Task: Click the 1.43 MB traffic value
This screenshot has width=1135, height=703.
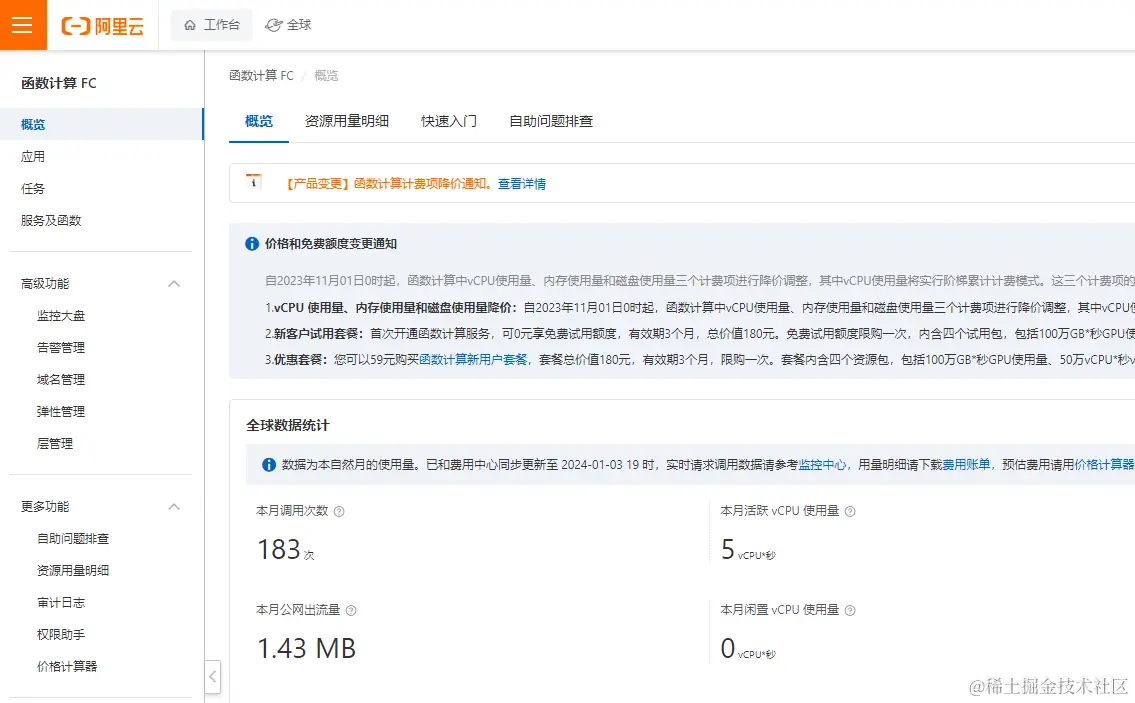Action: [306, 648]
